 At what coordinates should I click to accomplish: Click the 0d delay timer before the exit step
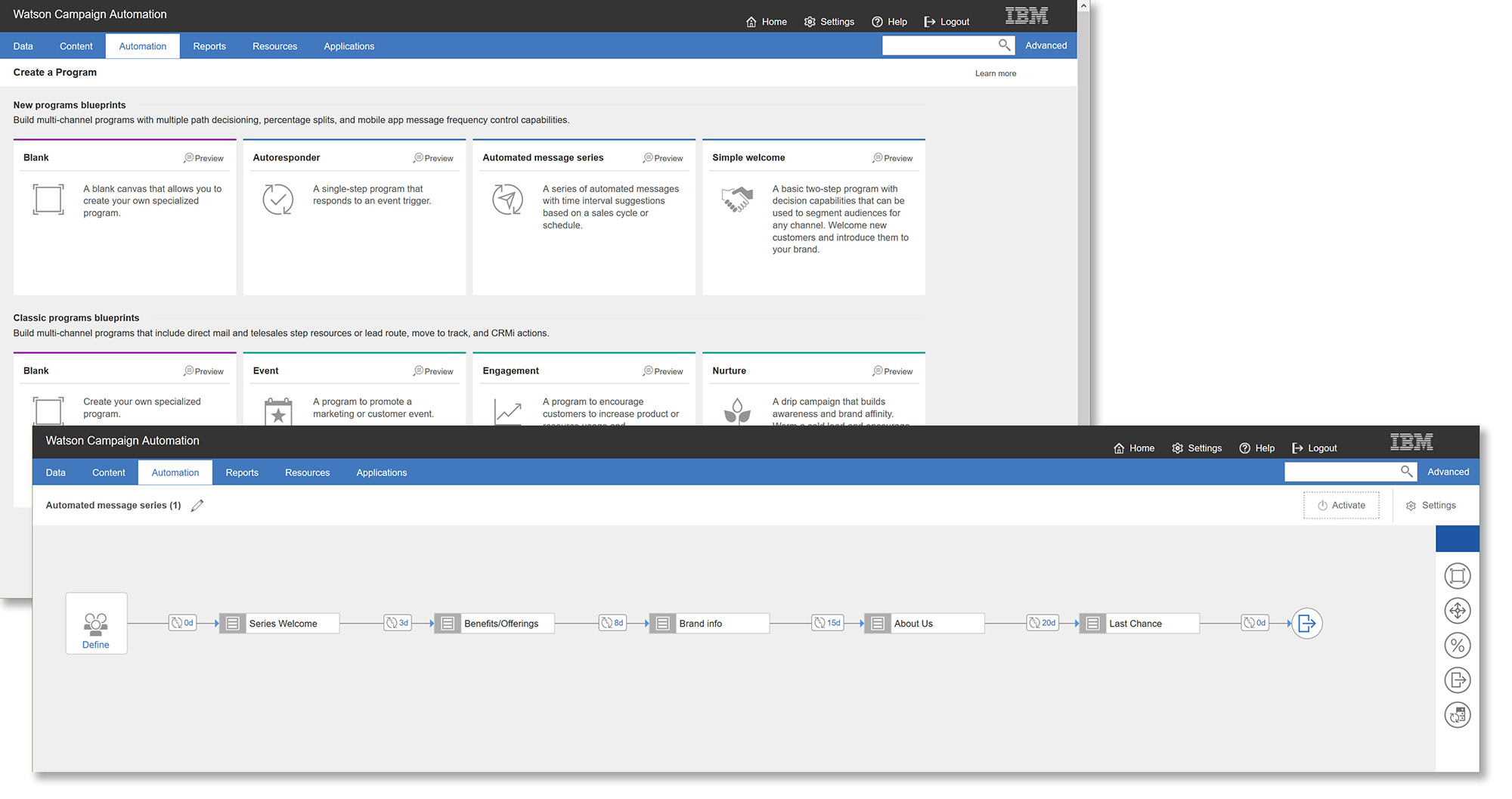click(x=1255, y=623)
